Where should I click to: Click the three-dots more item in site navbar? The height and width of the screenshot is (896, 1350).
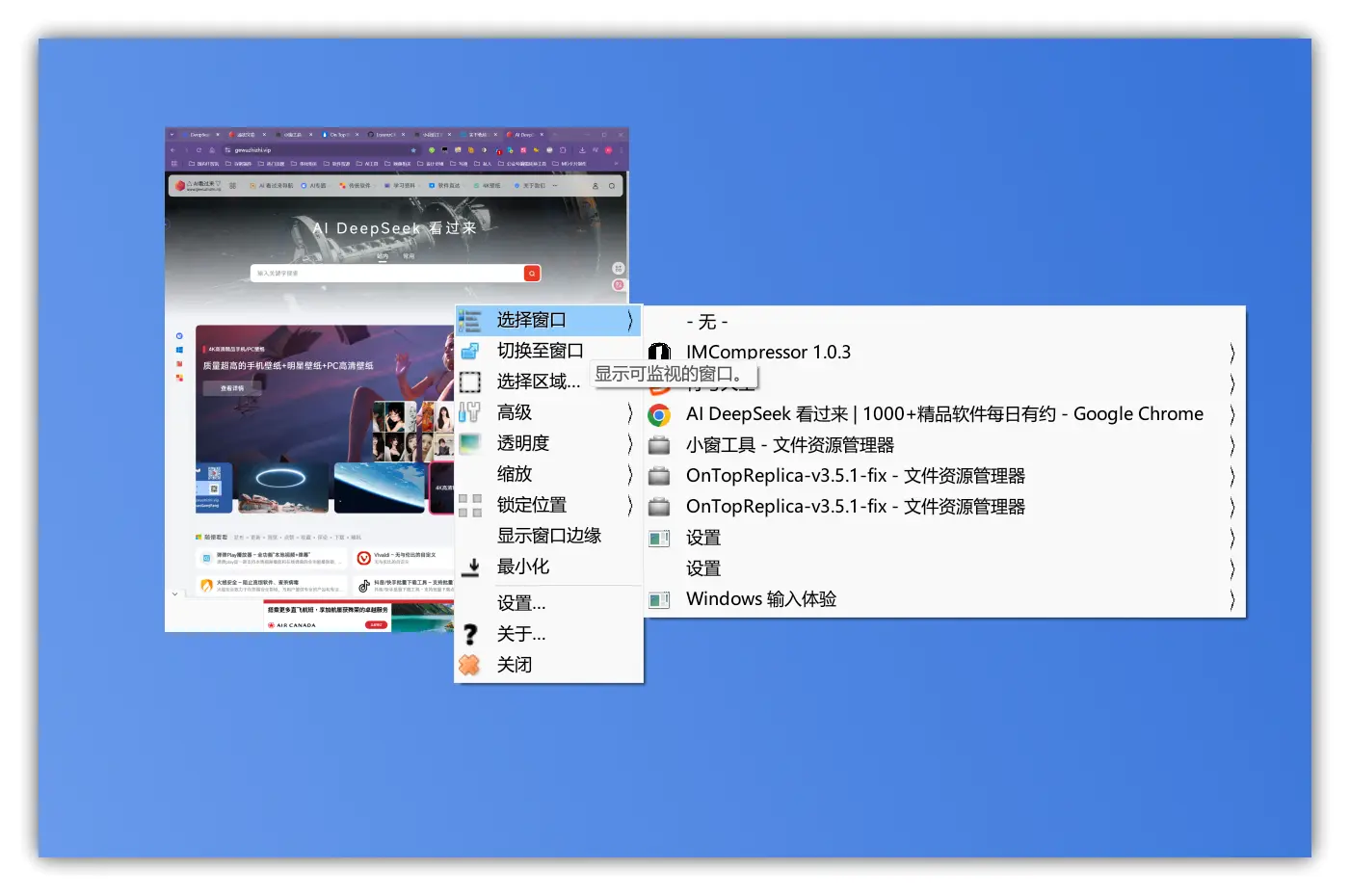[x=555, y=186]
